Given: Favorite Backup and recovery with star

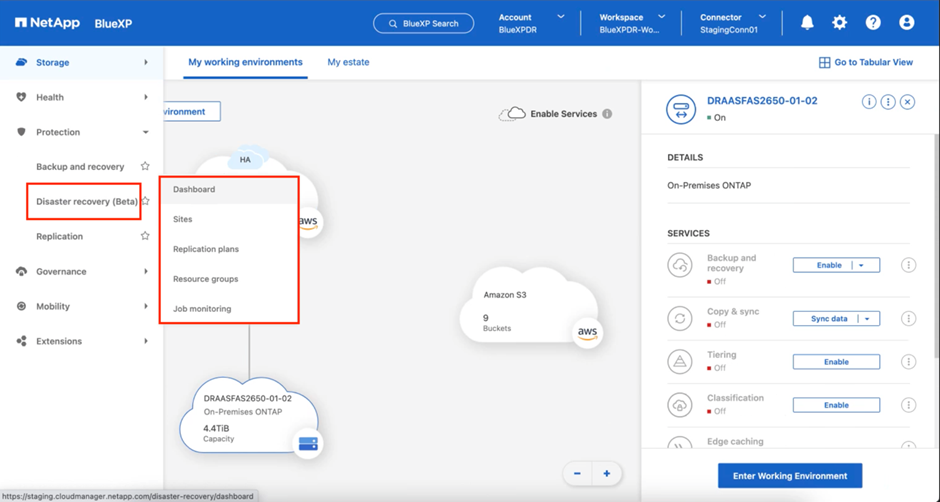Looking at the screenshot, I should point(145,167).
